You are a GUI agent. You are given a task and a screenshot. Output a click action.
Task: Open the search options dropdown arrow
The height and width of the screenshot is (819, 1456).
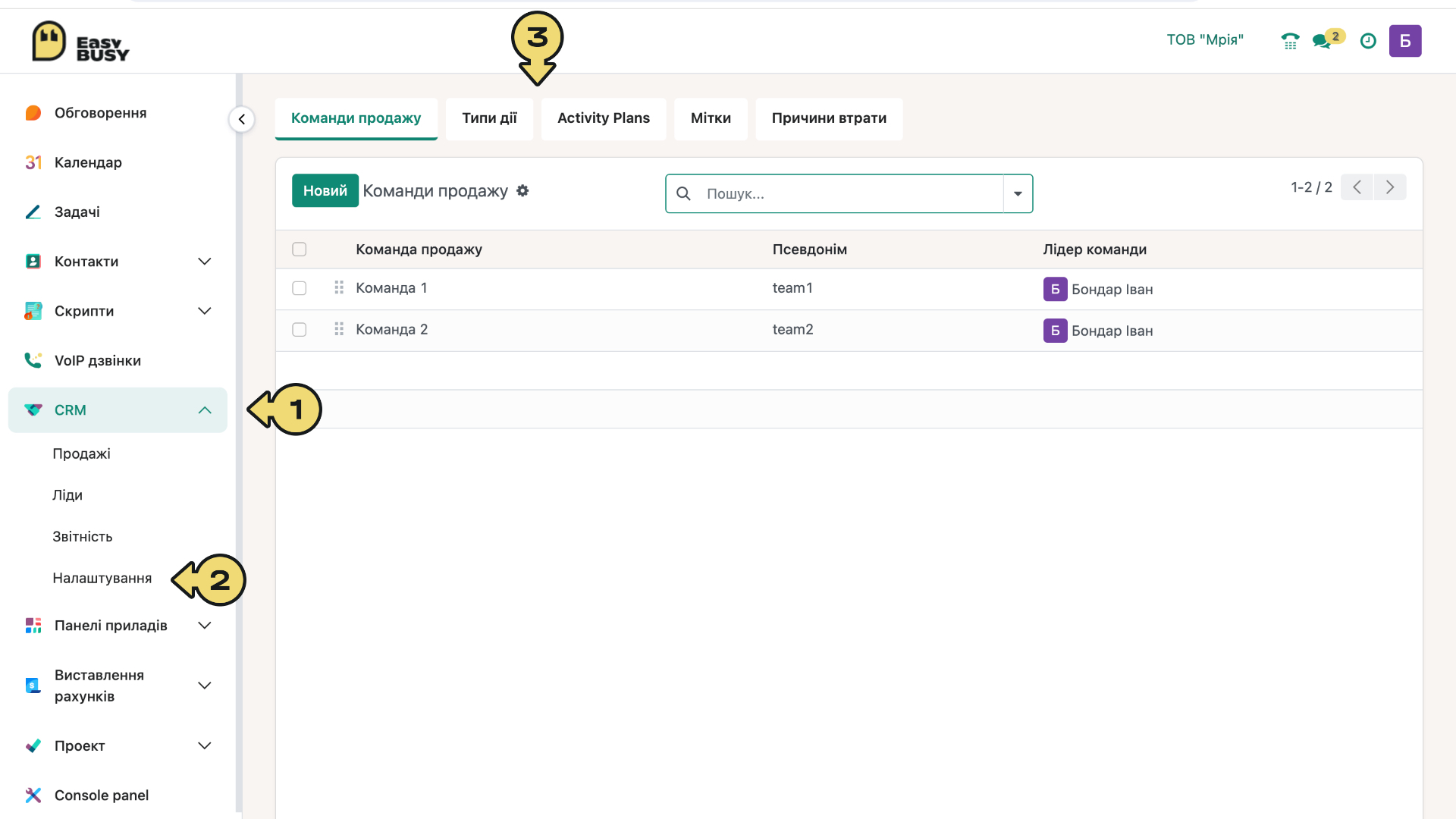tap(1018, 193)
